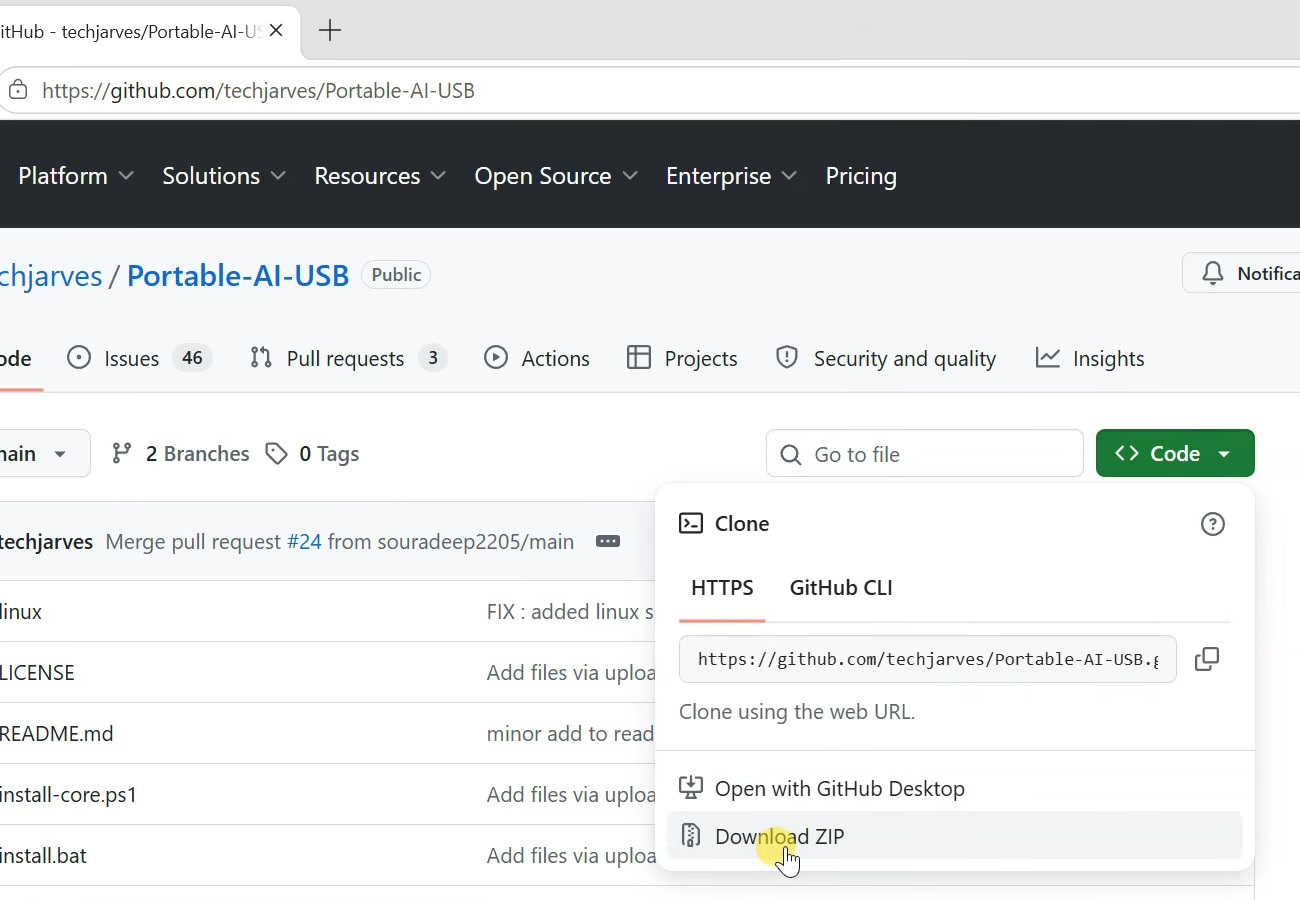
Task: Click the site lock icon in address bar
Action: 17,91
